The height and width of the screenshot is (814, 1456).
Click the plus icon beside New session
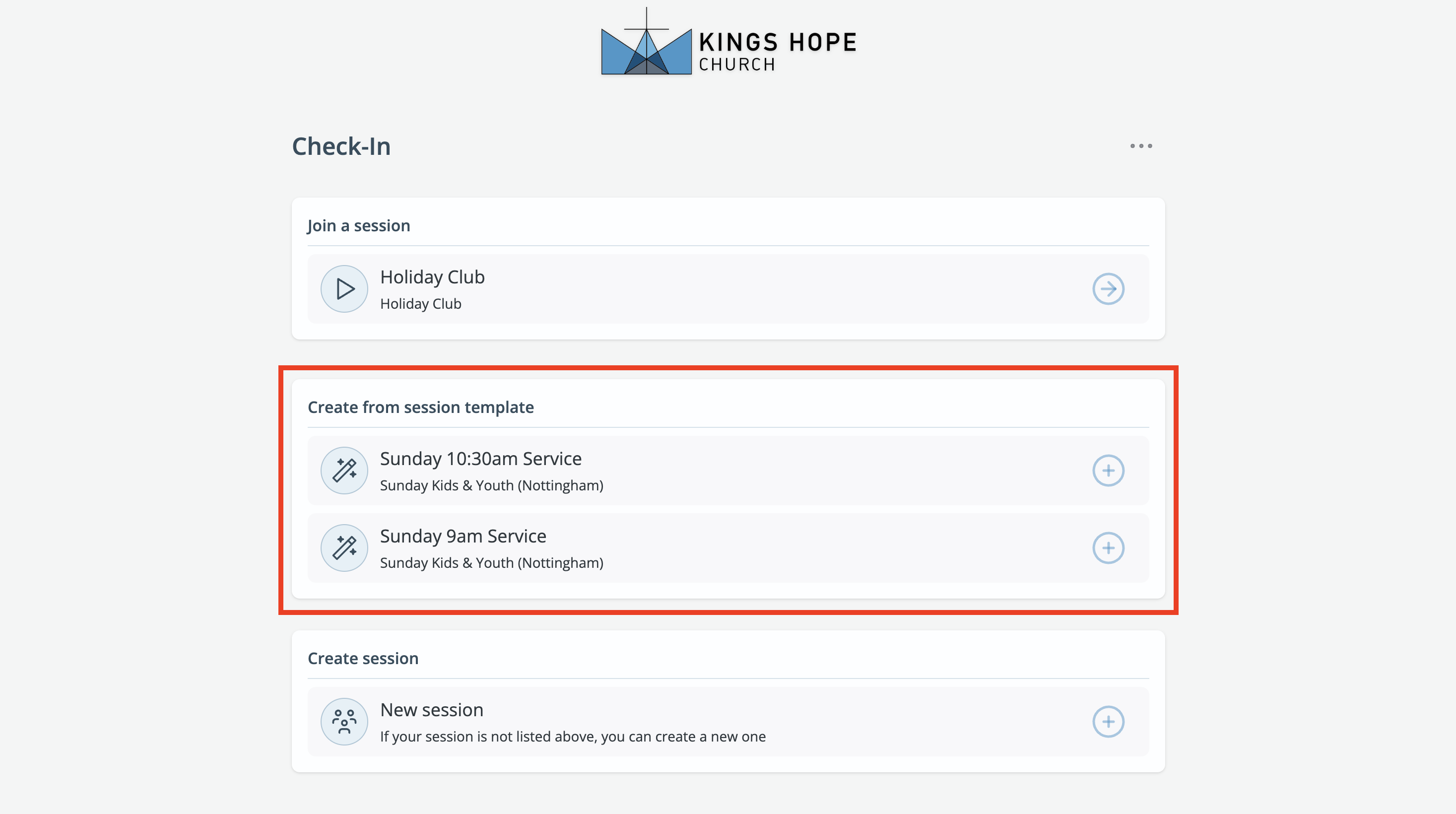tap(1109, 721)
